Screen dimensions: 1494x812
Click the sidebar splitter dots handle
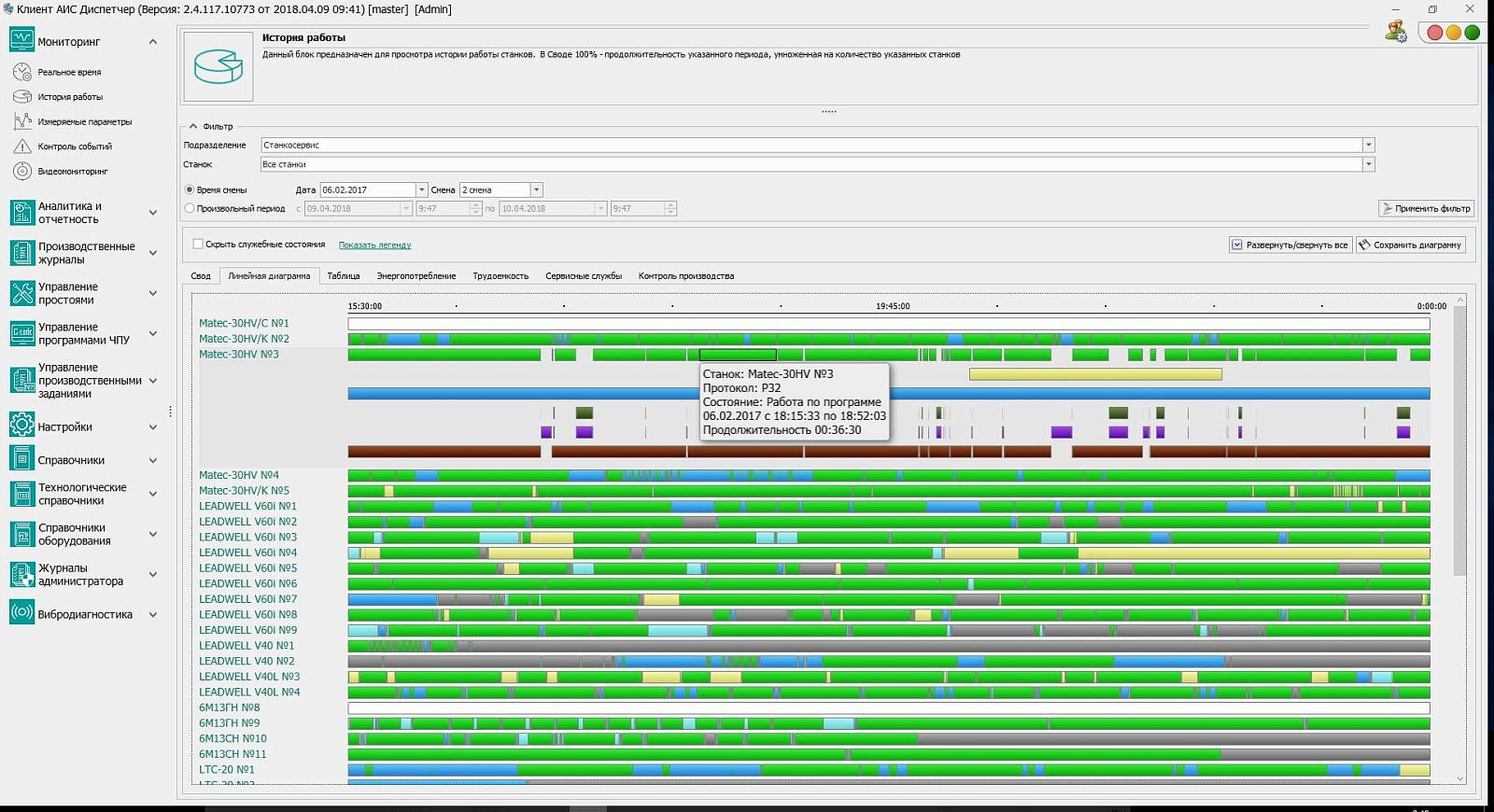point(170,412)
